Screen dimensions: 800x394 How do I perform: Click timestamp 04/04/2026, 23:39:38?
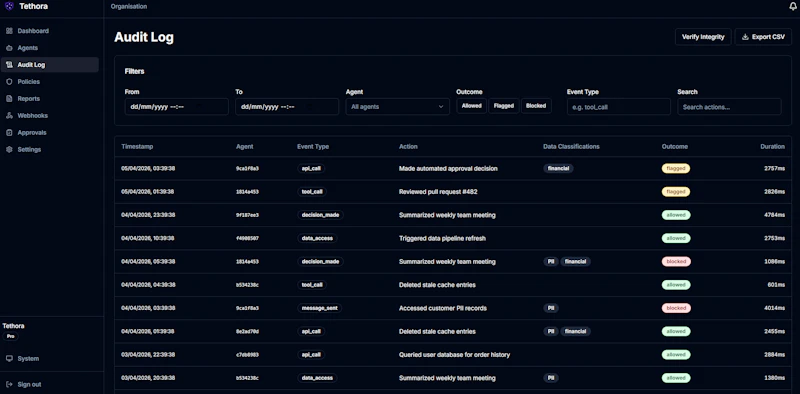coord(148,215)
